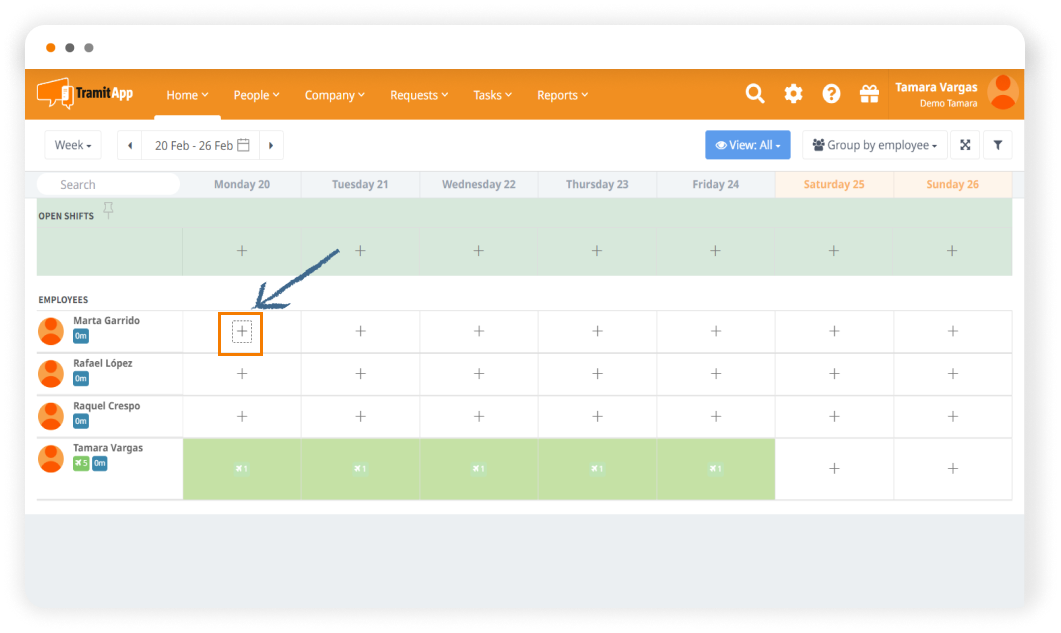Add open shift on Wednesday 22
This screenshot has width=1061, height=633.
pos(478,251)
